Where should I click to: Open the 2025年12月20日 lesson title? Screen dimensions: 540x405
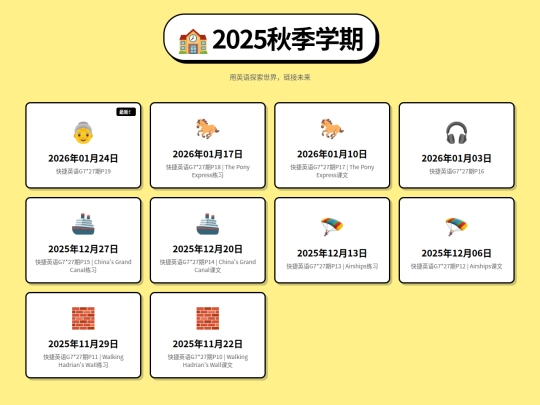pyautogui.click(x=208, y=249)
